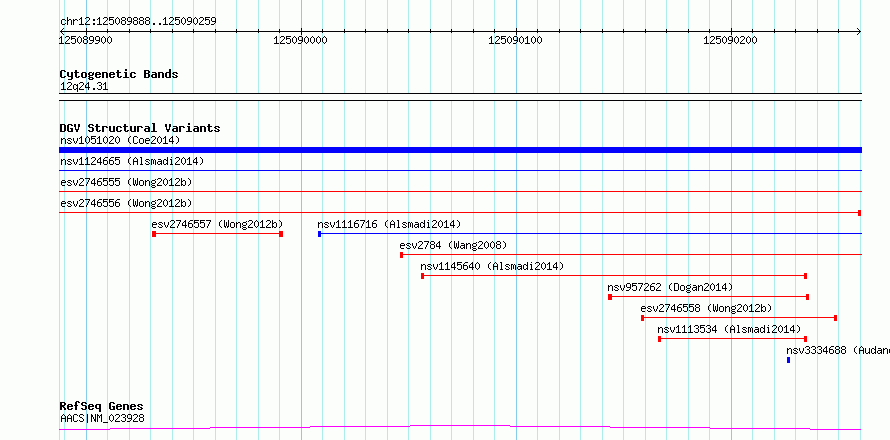Open the esv2746558 (Wong2012b) label
The image size is (890, 440).
click(707, 308)
